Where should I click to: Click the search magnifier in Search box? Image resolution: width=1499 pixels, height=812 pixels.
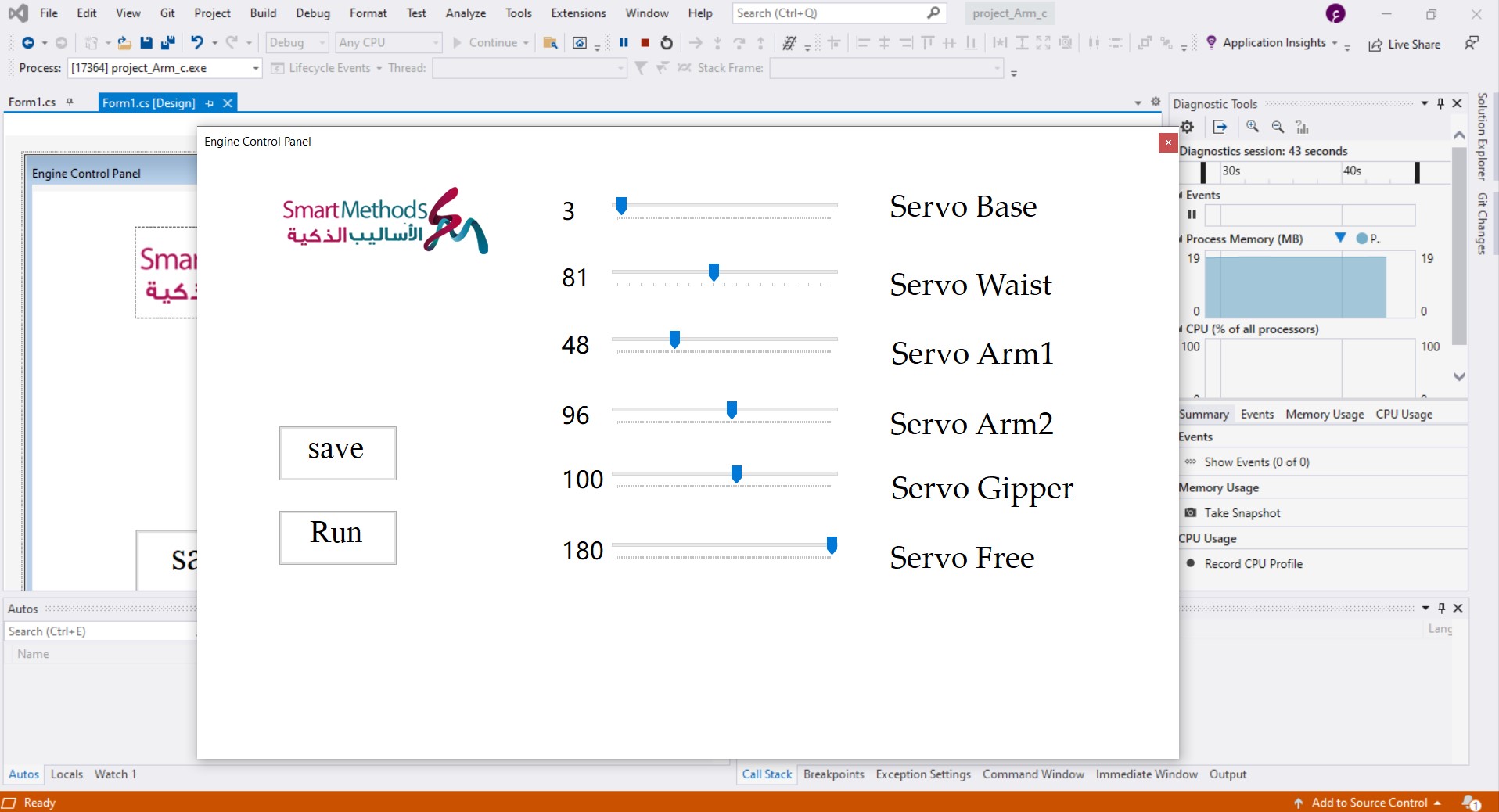933,13
